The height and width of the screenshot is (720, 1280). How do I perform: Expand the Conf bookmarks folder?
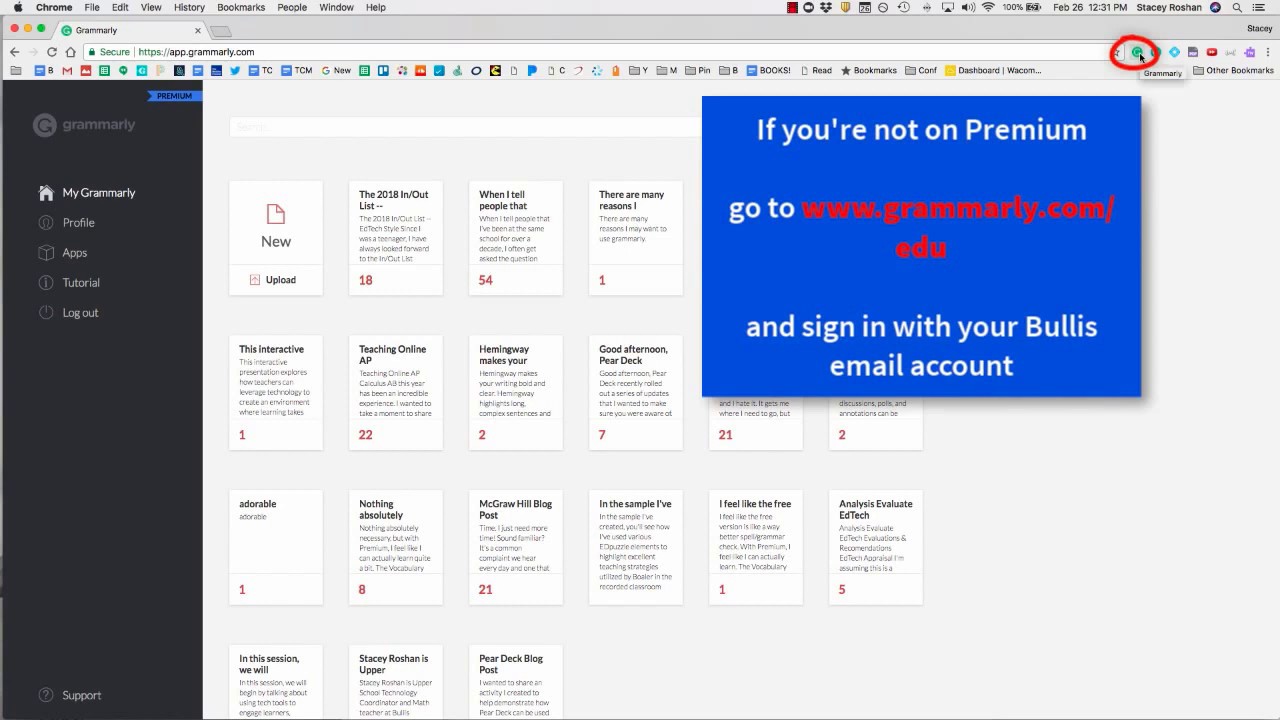pyautogui.click(x=921, y=71)
